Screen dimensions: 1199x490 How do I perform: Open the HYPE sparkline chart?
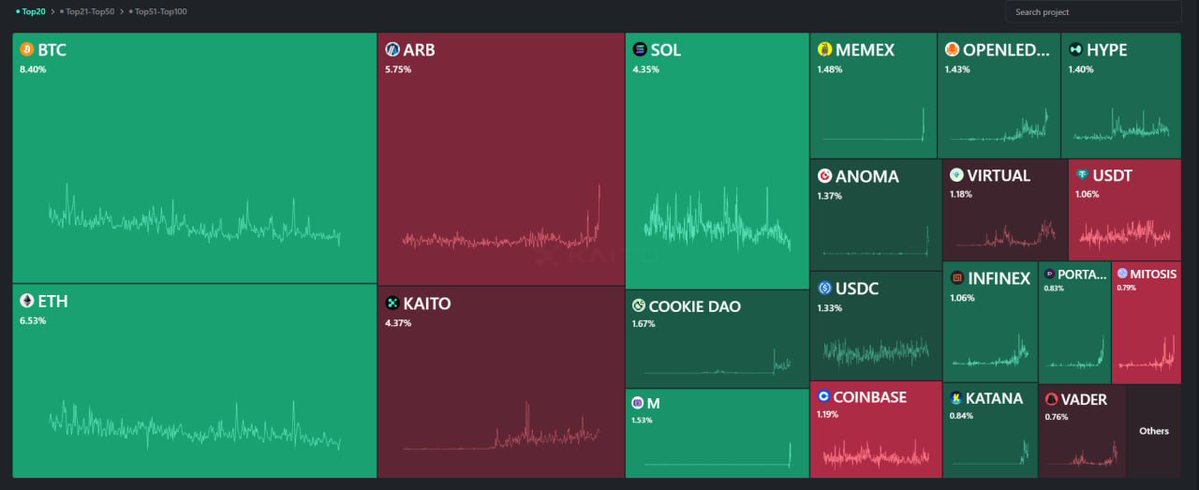click(x=1121, y=125)
